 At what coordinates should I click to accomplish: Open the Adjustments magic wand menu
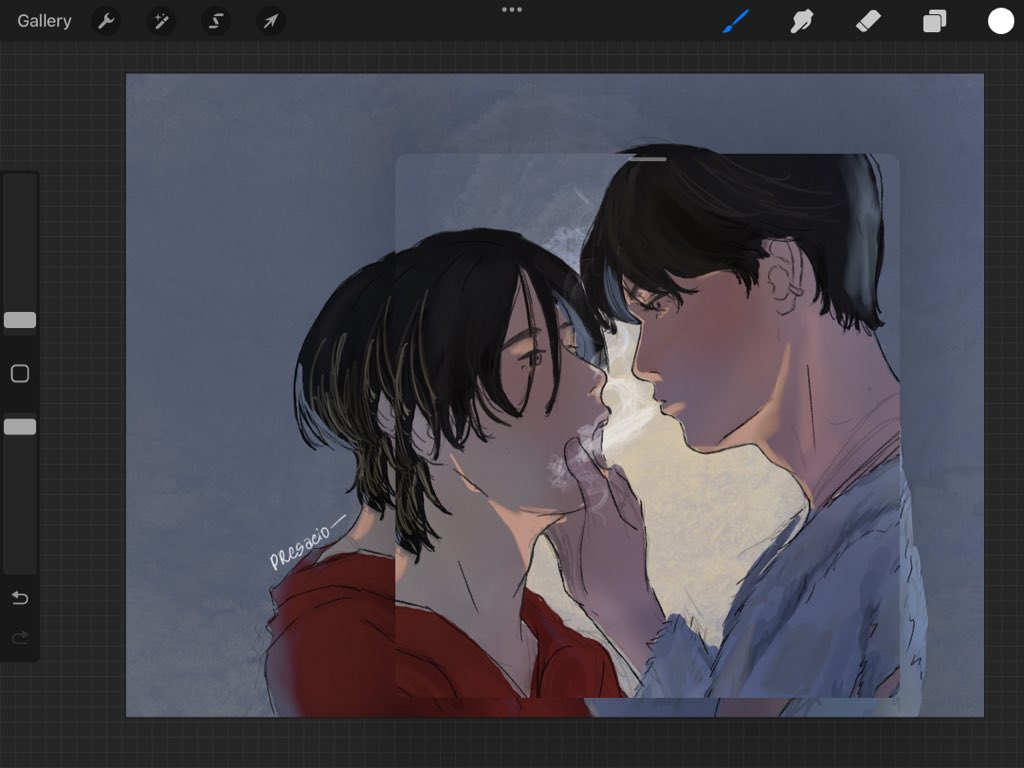[x=161, y=21]
